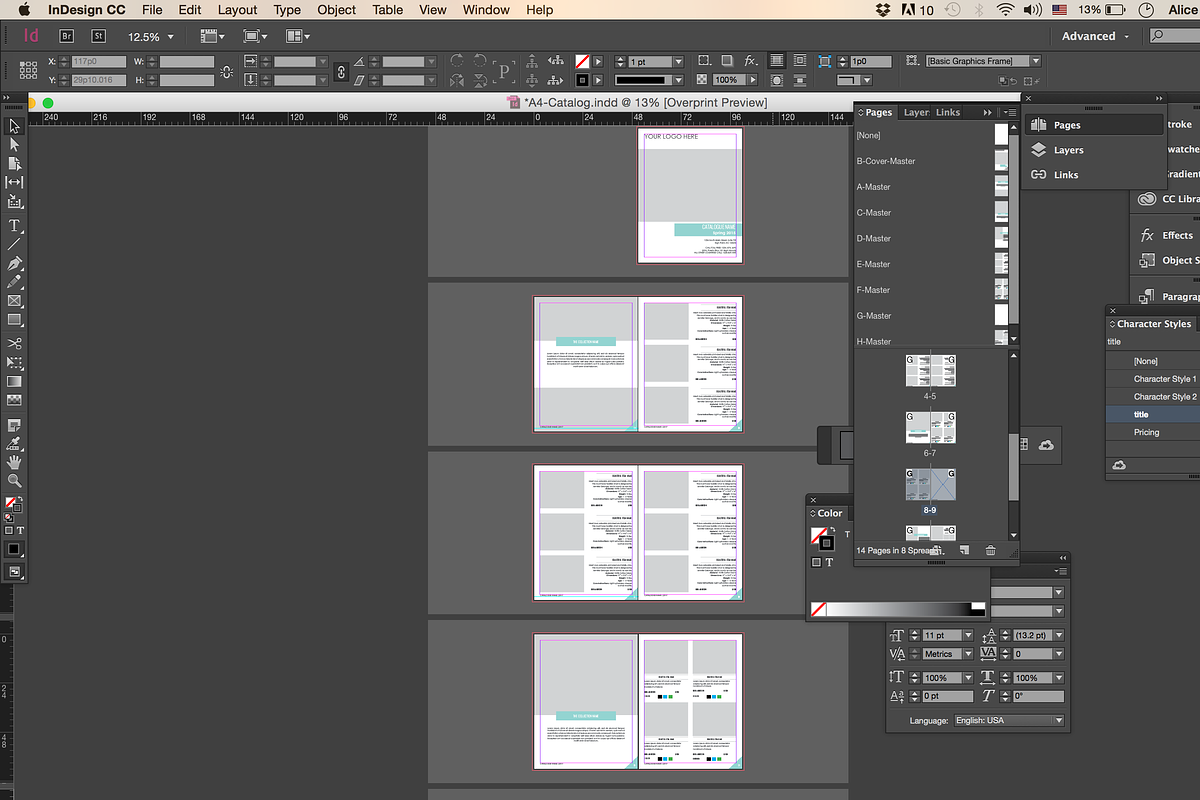The width and height of the screenshot is (1200, 800).
Task: Select the Selection tool arrow
Action: (14, 126)
